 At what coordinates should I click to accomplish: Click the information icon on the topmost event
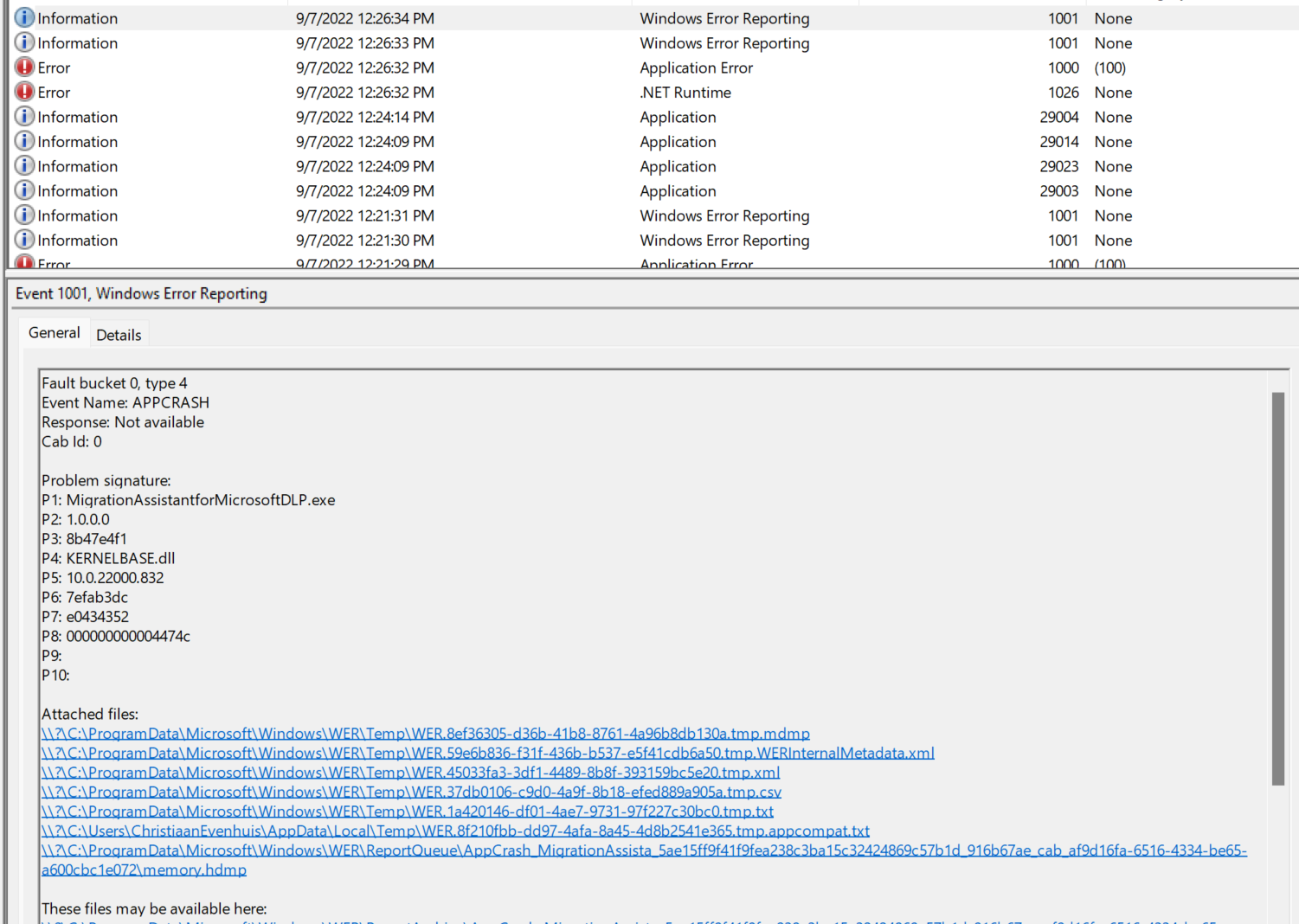point(24,17)
